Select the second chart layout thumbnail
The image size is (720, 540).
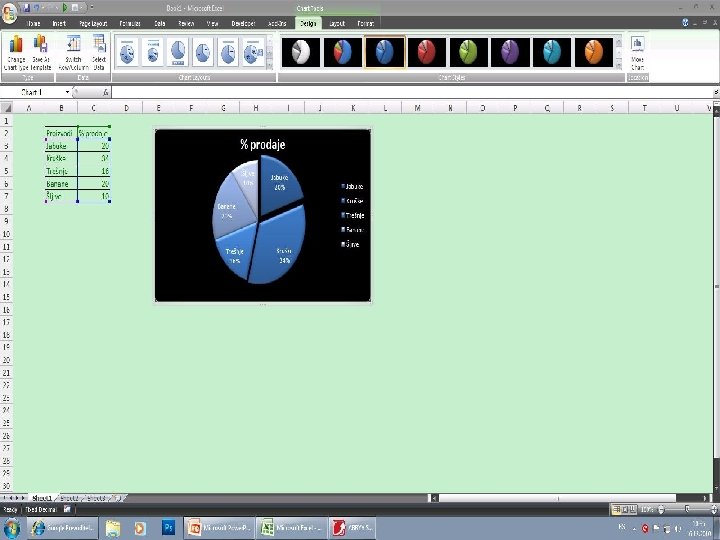[x=152, y=52]
